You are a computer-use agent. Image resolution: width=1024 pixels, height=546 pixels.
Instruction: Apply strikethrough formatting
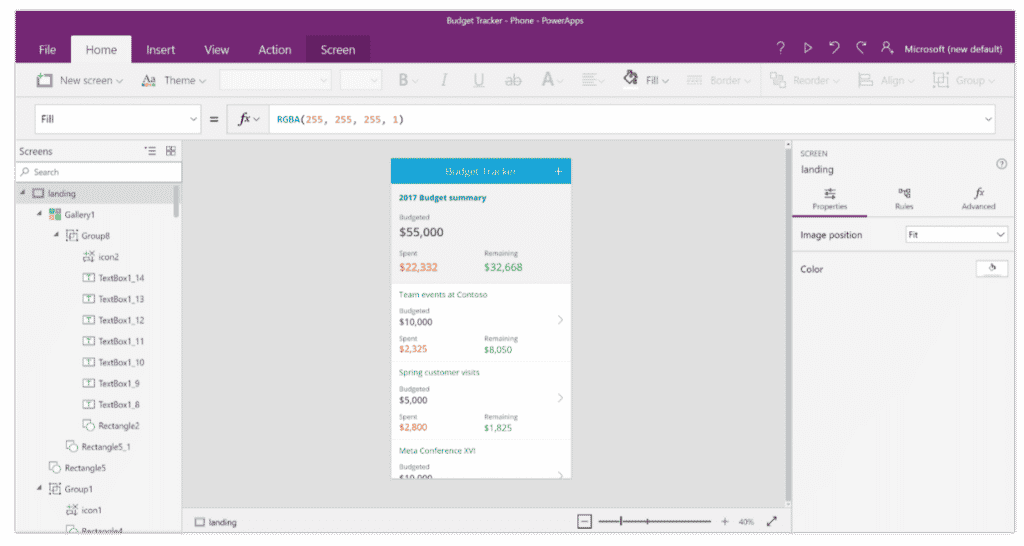coord(513,80)
